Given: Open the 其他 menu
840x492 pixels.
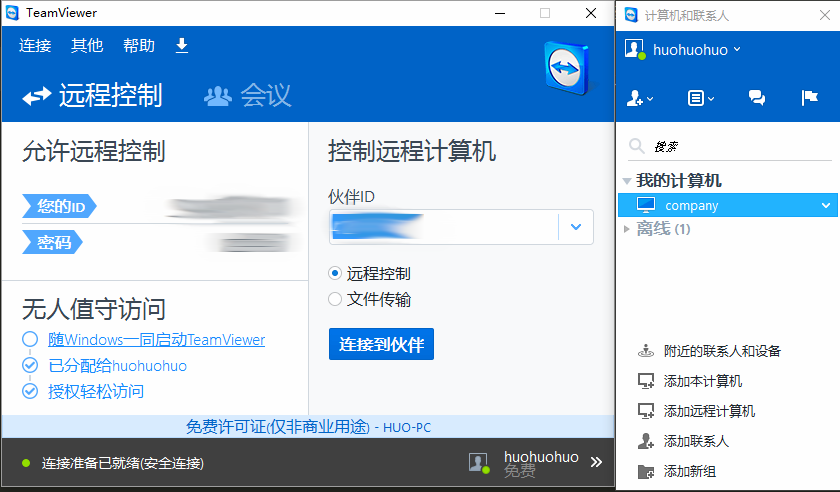Looking at the screenshot, I should click(87, 46).
